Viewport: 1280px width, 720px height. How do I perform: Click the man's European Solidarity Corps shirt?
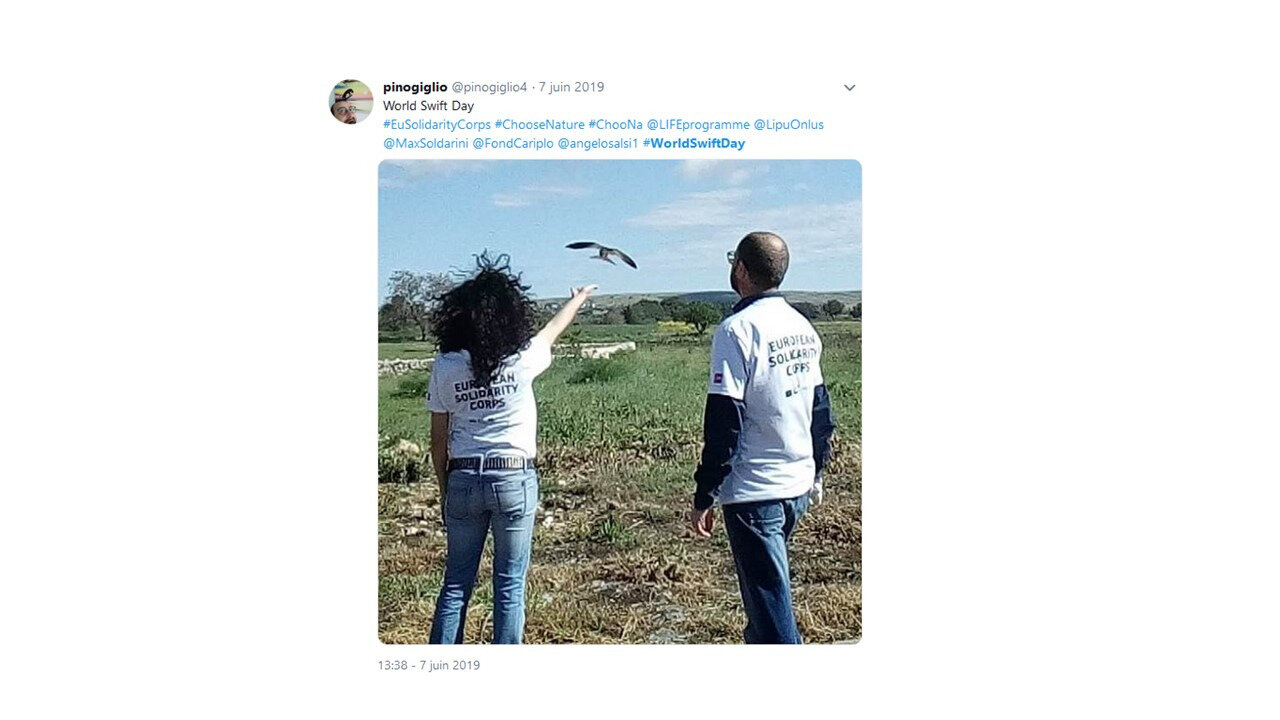tap(770, 400)
